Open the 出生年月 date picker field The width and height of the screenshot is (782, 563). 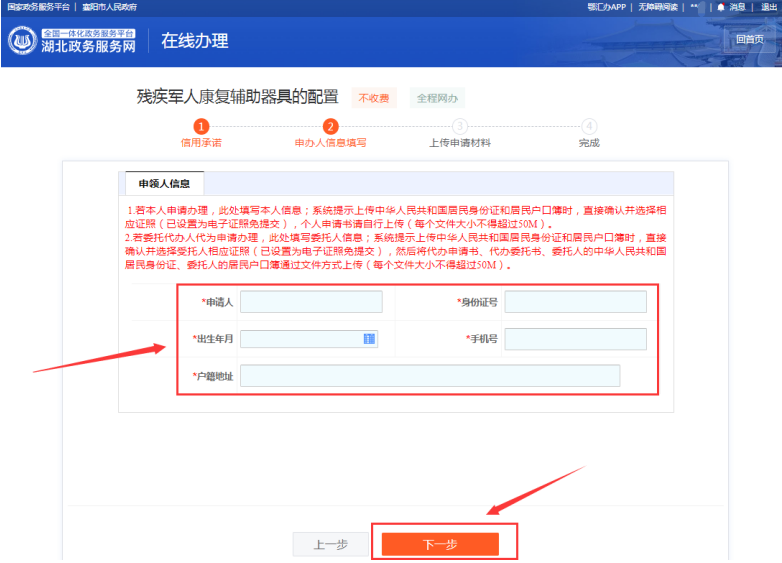pos(300,339)
